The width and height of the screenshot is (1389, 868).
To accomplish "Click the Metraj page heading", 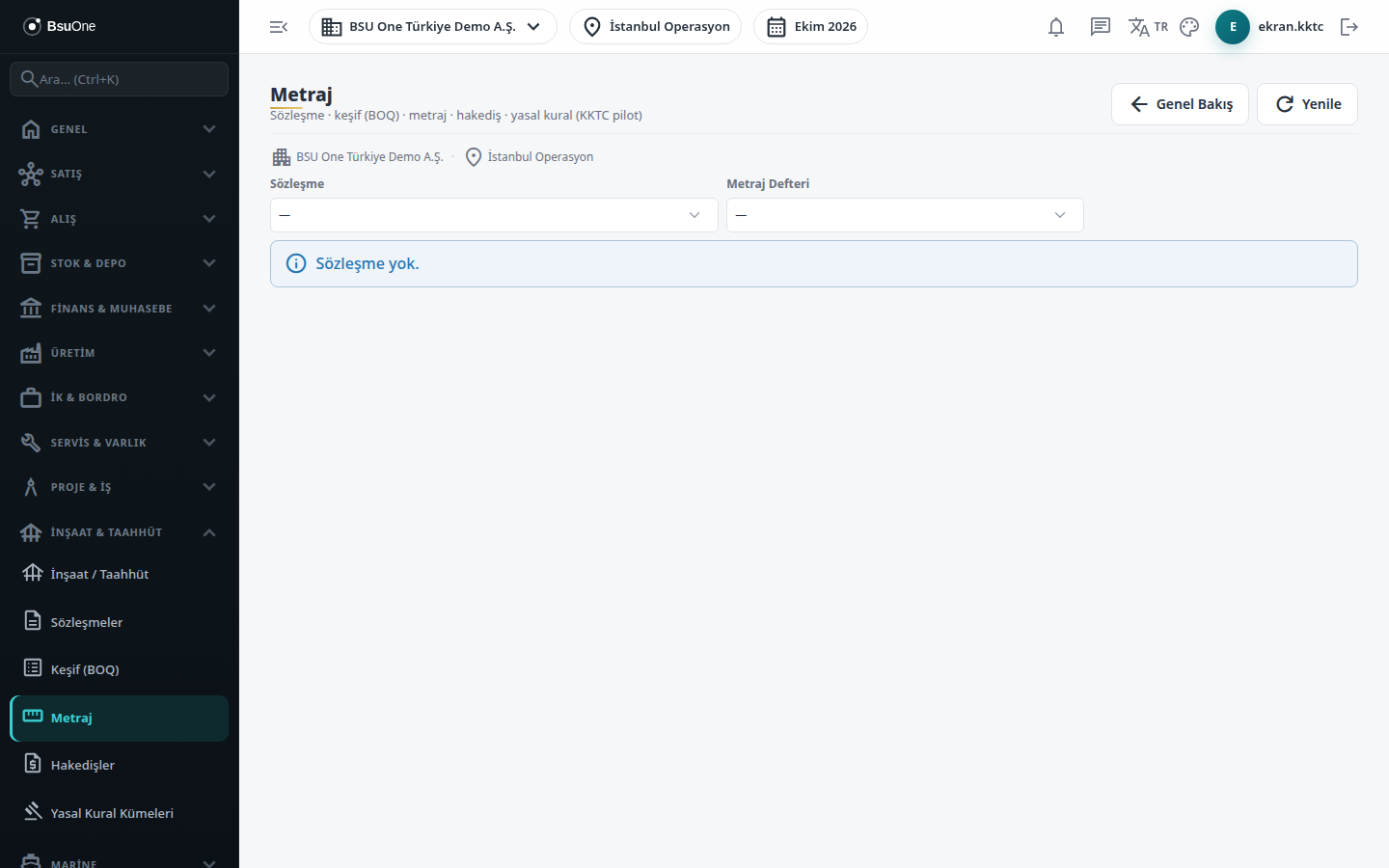I will click(x=301, y=95).
